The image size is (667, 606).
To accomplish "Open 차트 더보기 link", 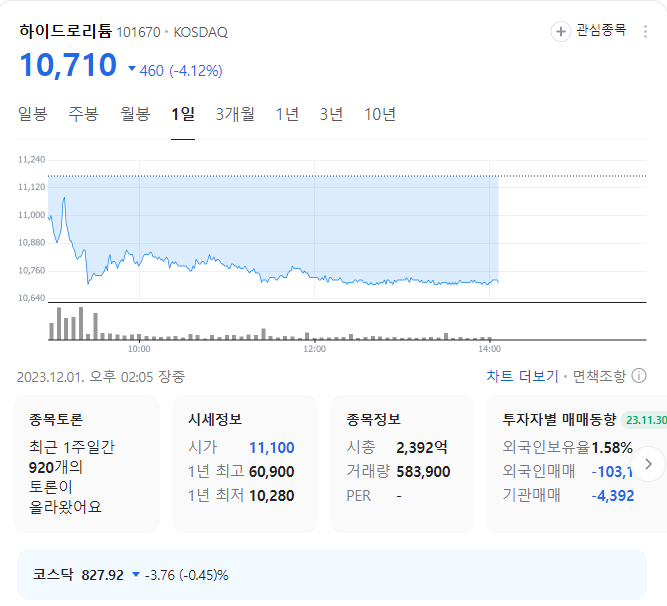I will pyautogui.click(x=522, y=376).
